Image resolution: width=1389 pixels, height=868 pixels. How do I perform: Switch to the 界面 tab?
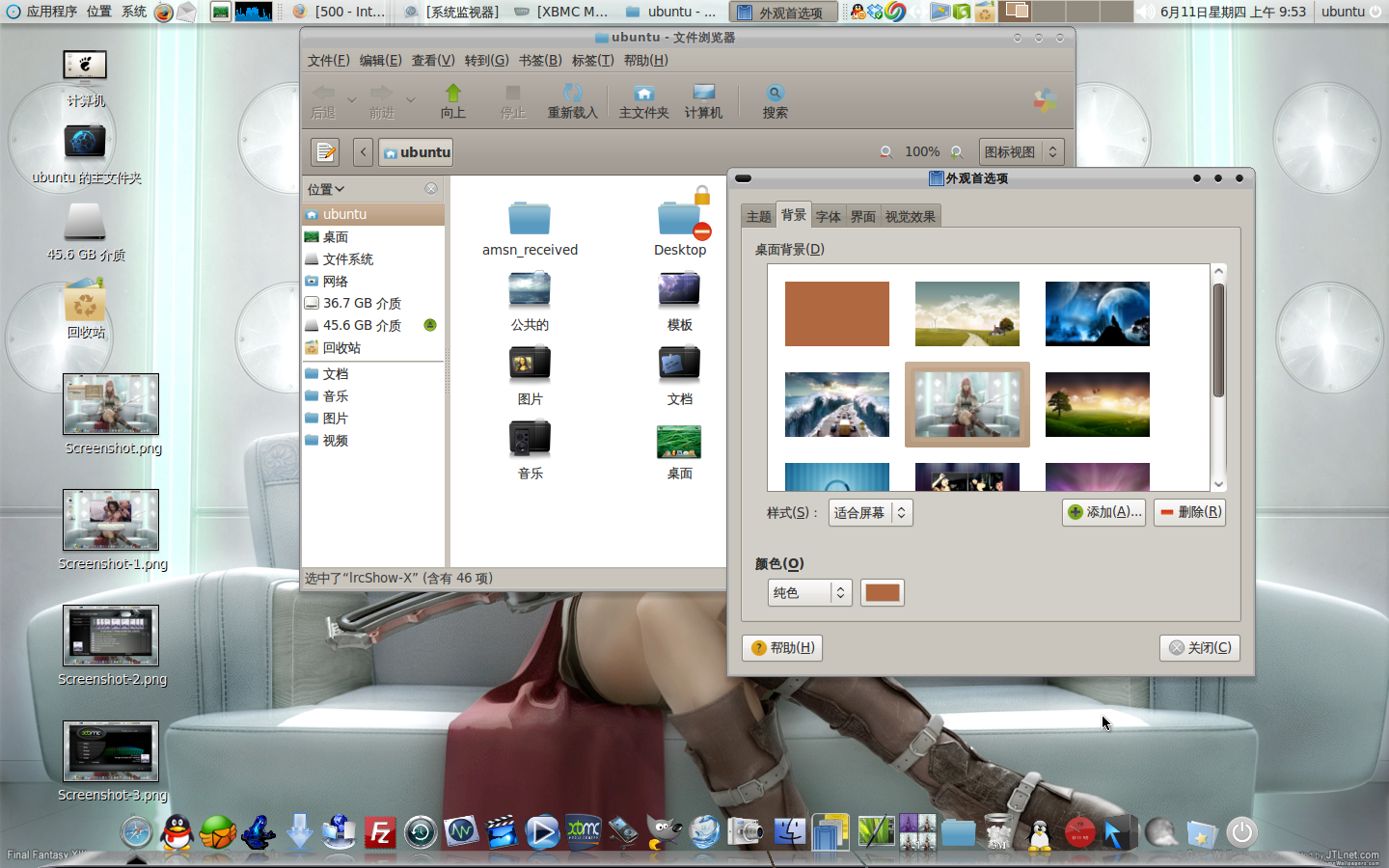tap(863, 216)
